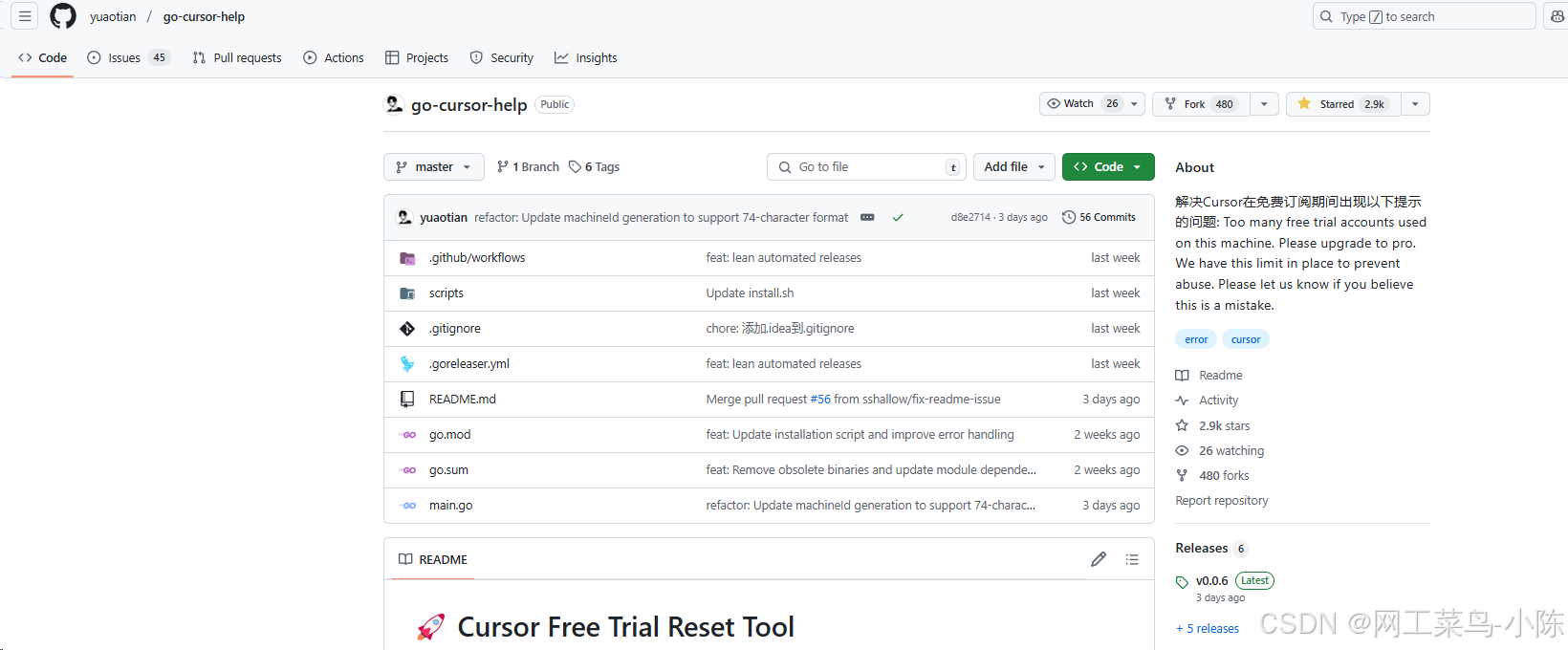
Task: Click the cursor topic tag
Action: [x=1246, y=339]
